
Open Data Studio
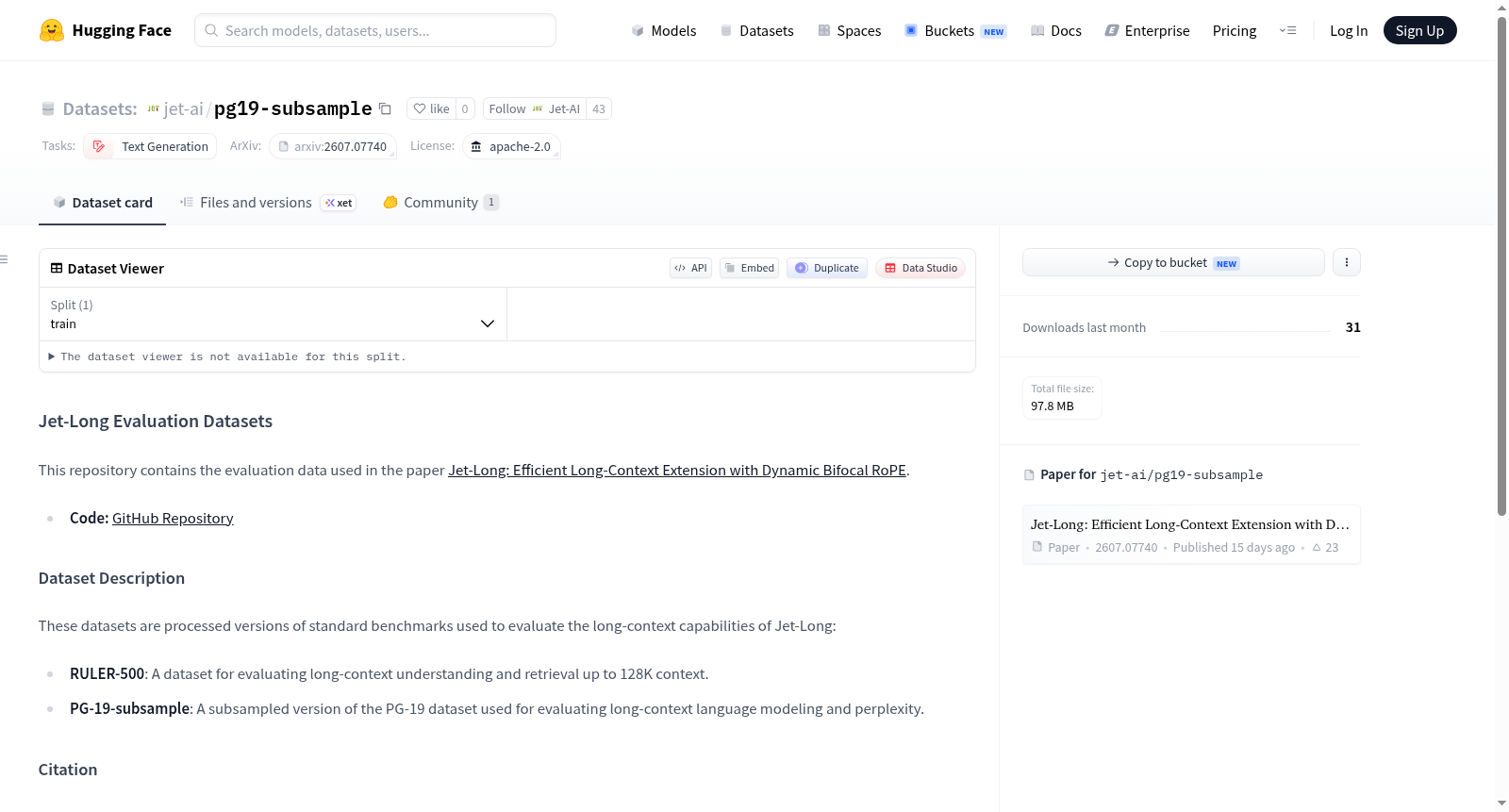point(920,268)
